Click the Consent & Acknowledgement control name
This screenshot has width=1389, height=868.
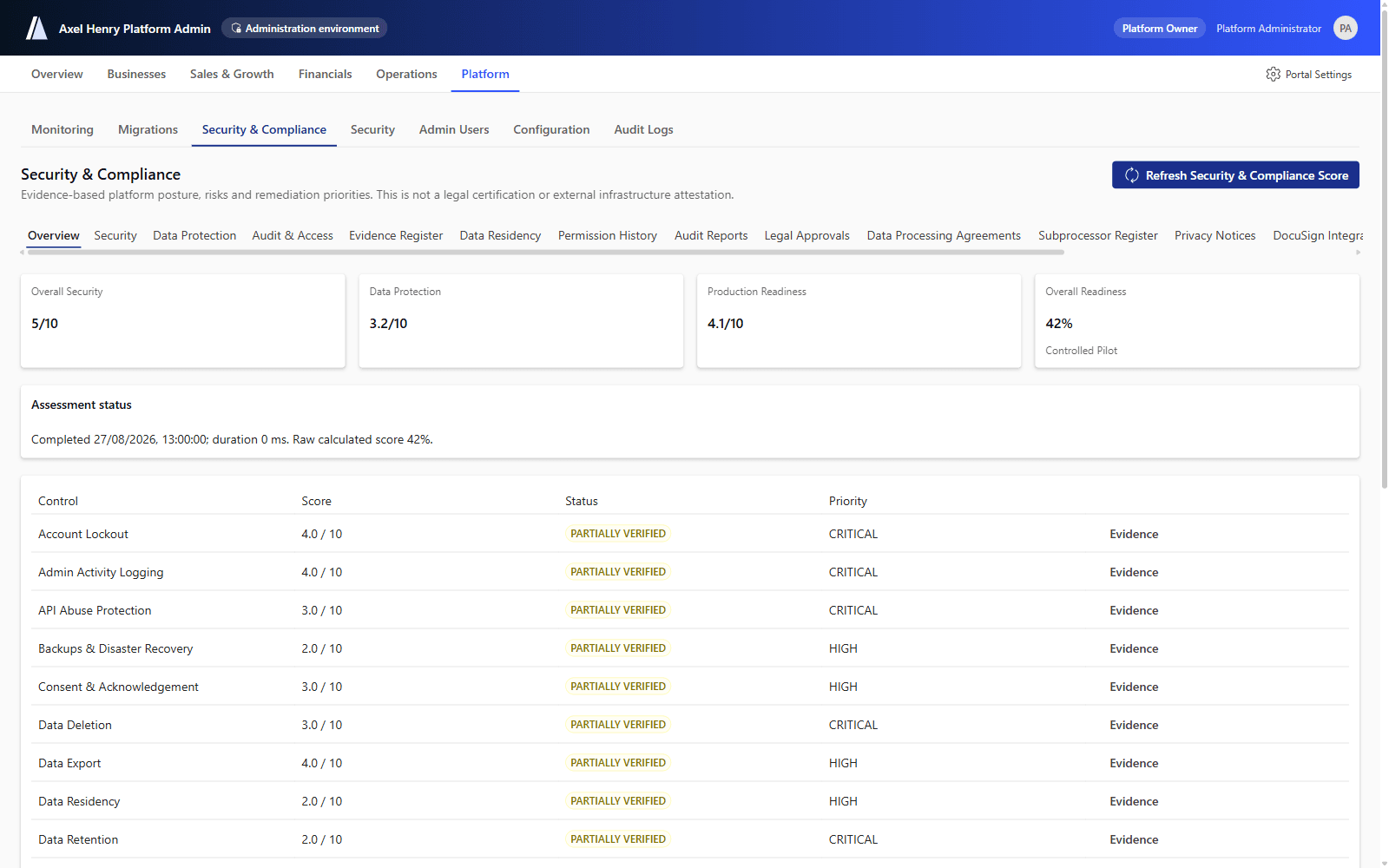[x=118, y=687]
